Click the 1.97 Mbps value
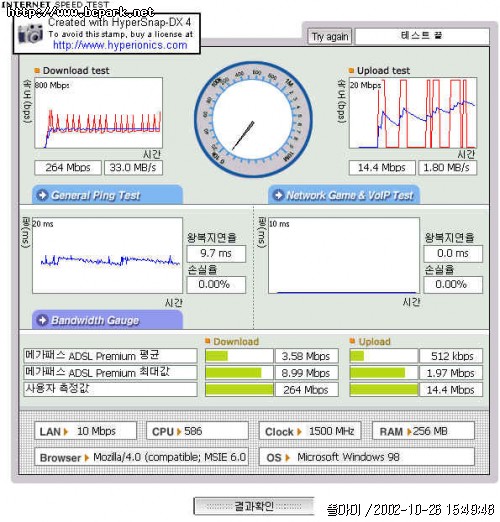The image size is (500, 522). (451, 373)
